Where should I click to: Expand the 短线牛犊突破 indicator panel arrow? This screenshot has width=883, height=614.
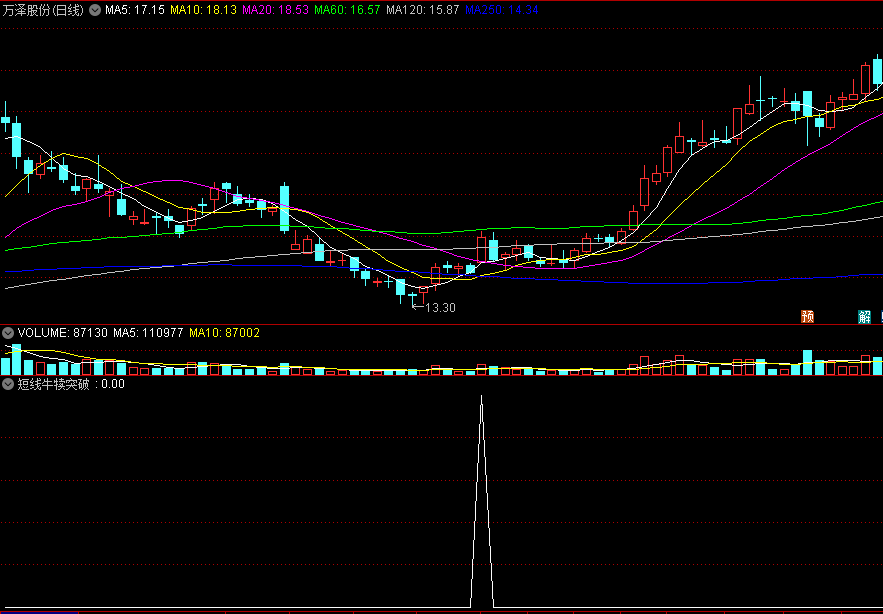click(8, 385)
